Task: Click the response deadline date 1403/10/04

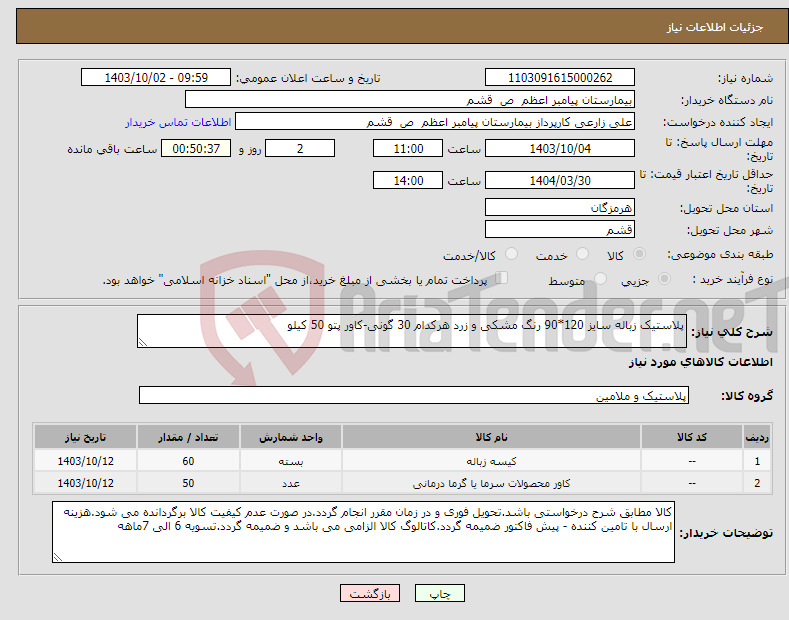Action: tap(560, 148)
